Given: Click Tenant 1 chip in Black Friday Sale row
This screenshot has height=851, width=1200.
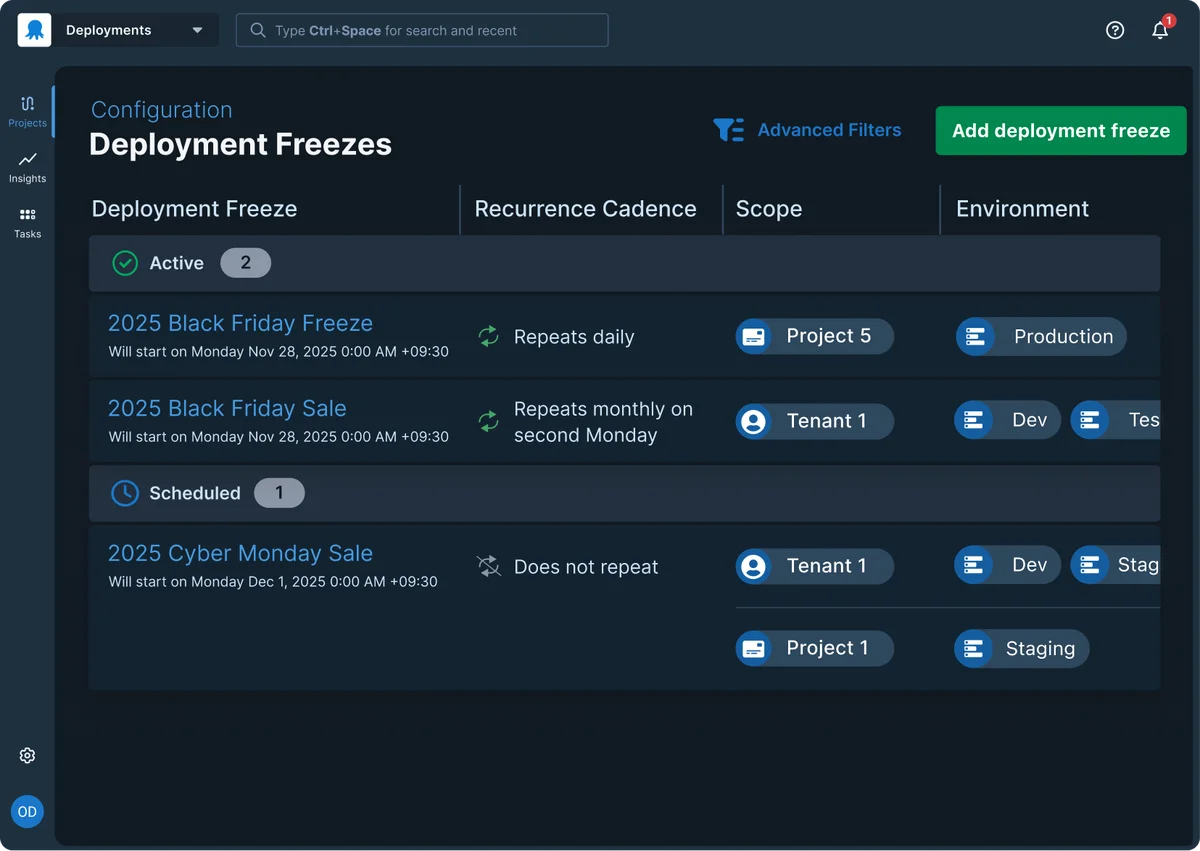Looking at the screenshot, I should coord(815,421).
